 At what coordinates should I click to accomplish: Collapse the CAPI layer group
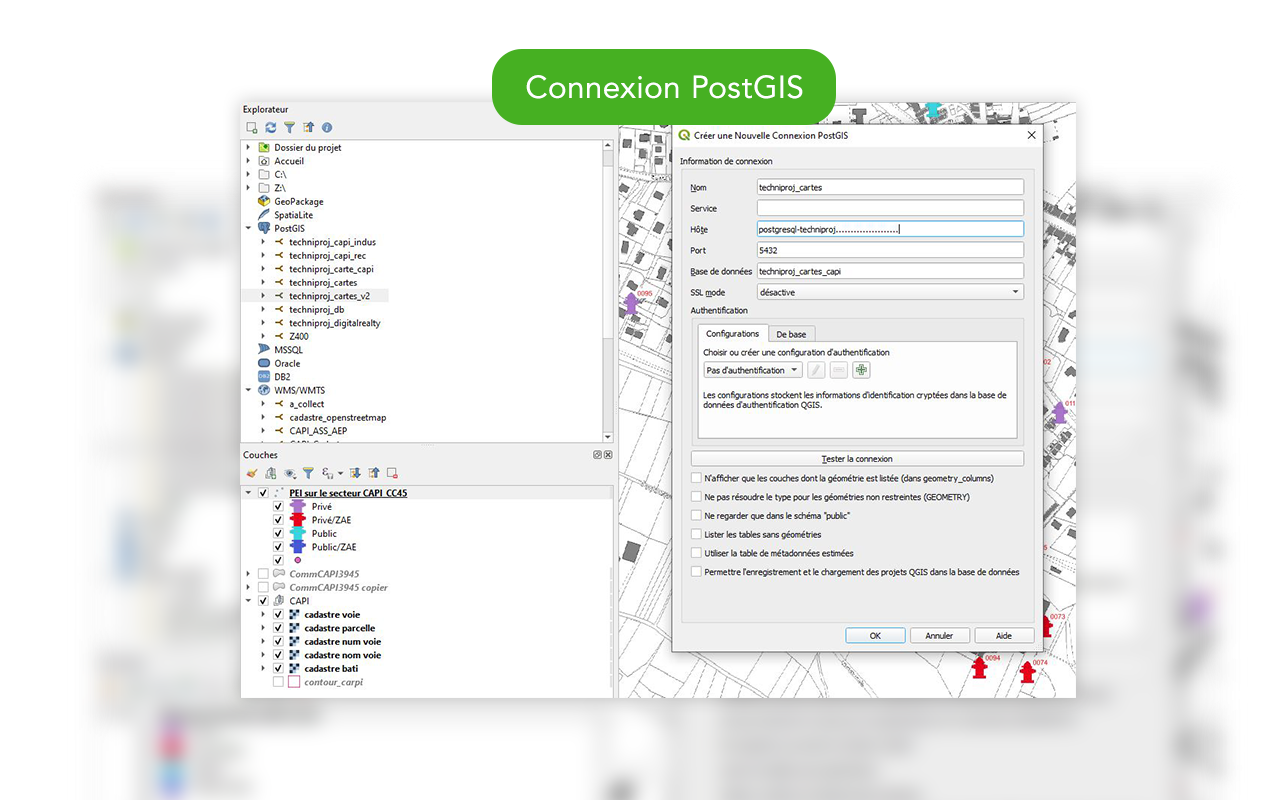pos(249,601)
